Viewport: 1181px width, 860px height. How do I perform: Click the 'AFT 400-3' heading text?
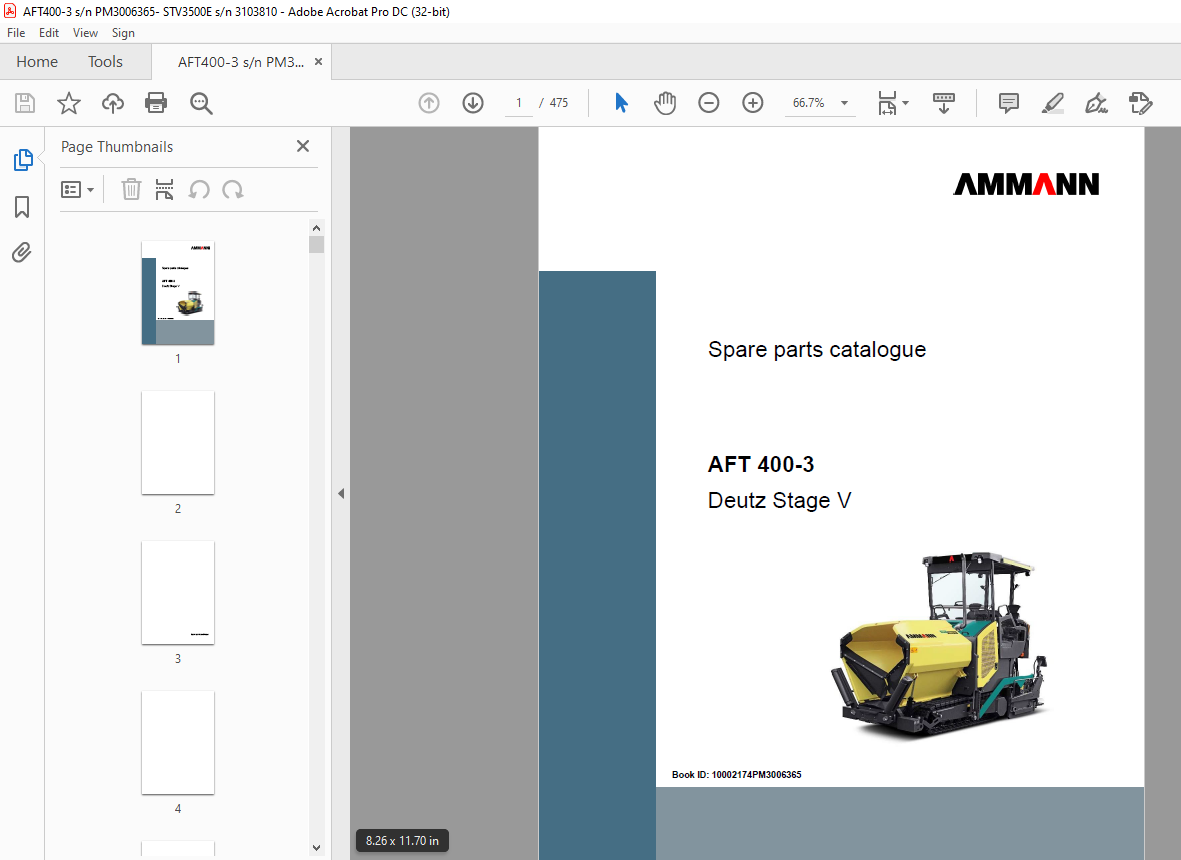761,464
